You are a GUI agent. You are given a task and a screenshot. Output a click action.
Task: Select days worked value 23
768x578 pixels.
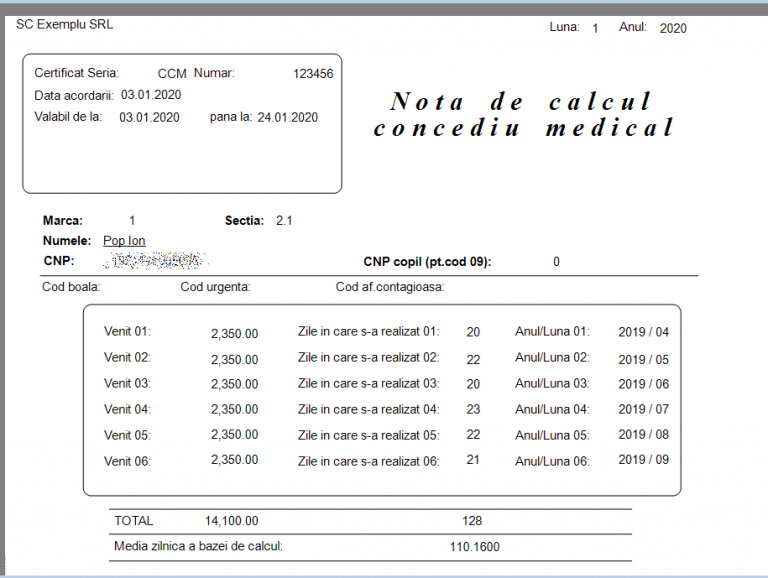click(x=473, y=409)
